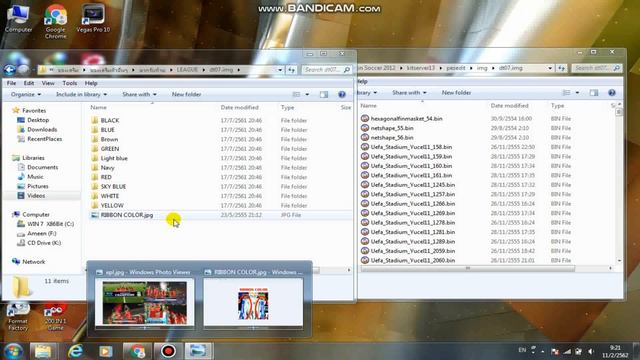Open Organize dropdown in left Explorer
The width and height of the screenshot is (640, 360).
pos(26,94)
